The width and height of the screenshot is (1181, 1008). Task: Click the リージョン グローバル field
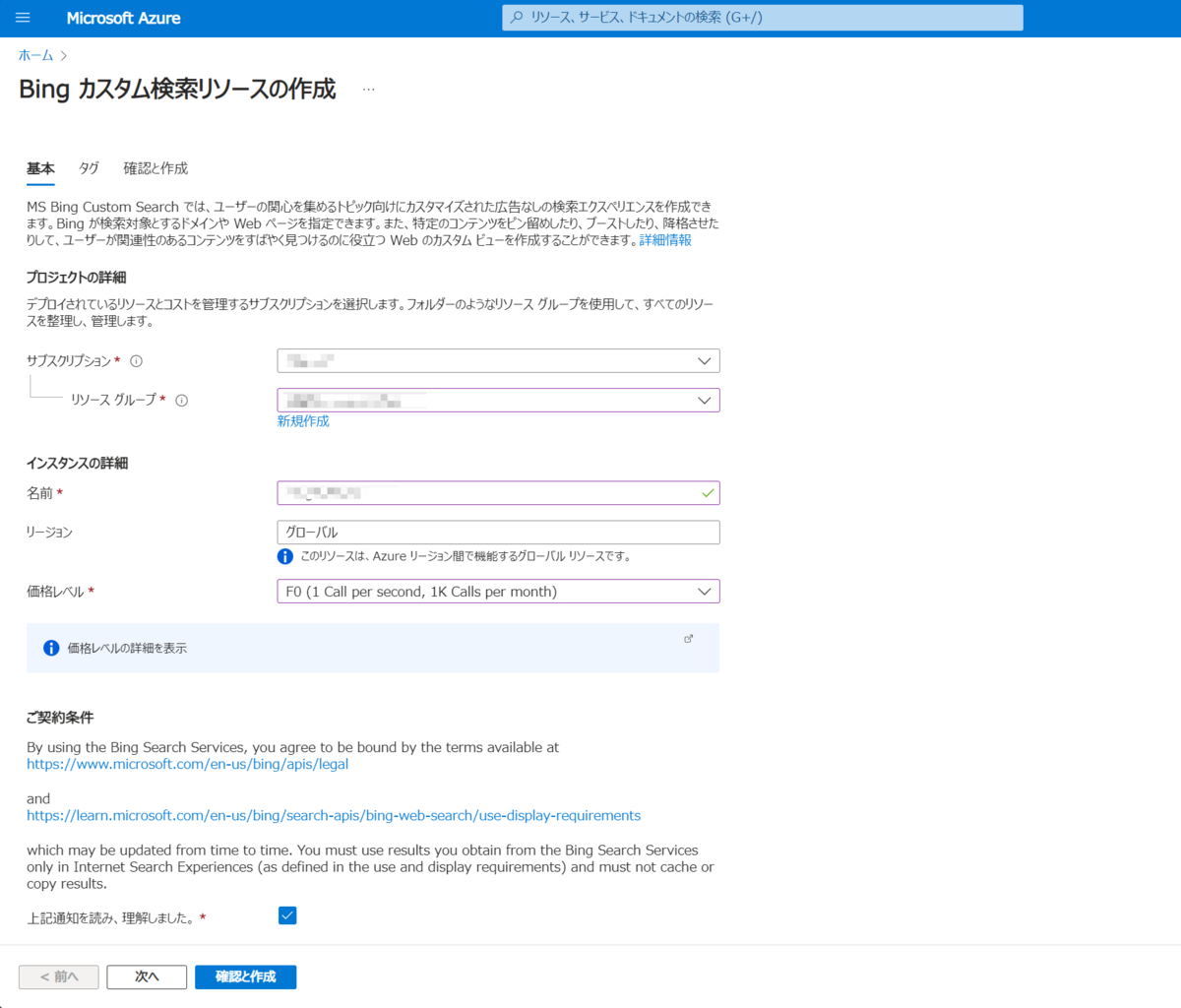[x=498, y=533]
